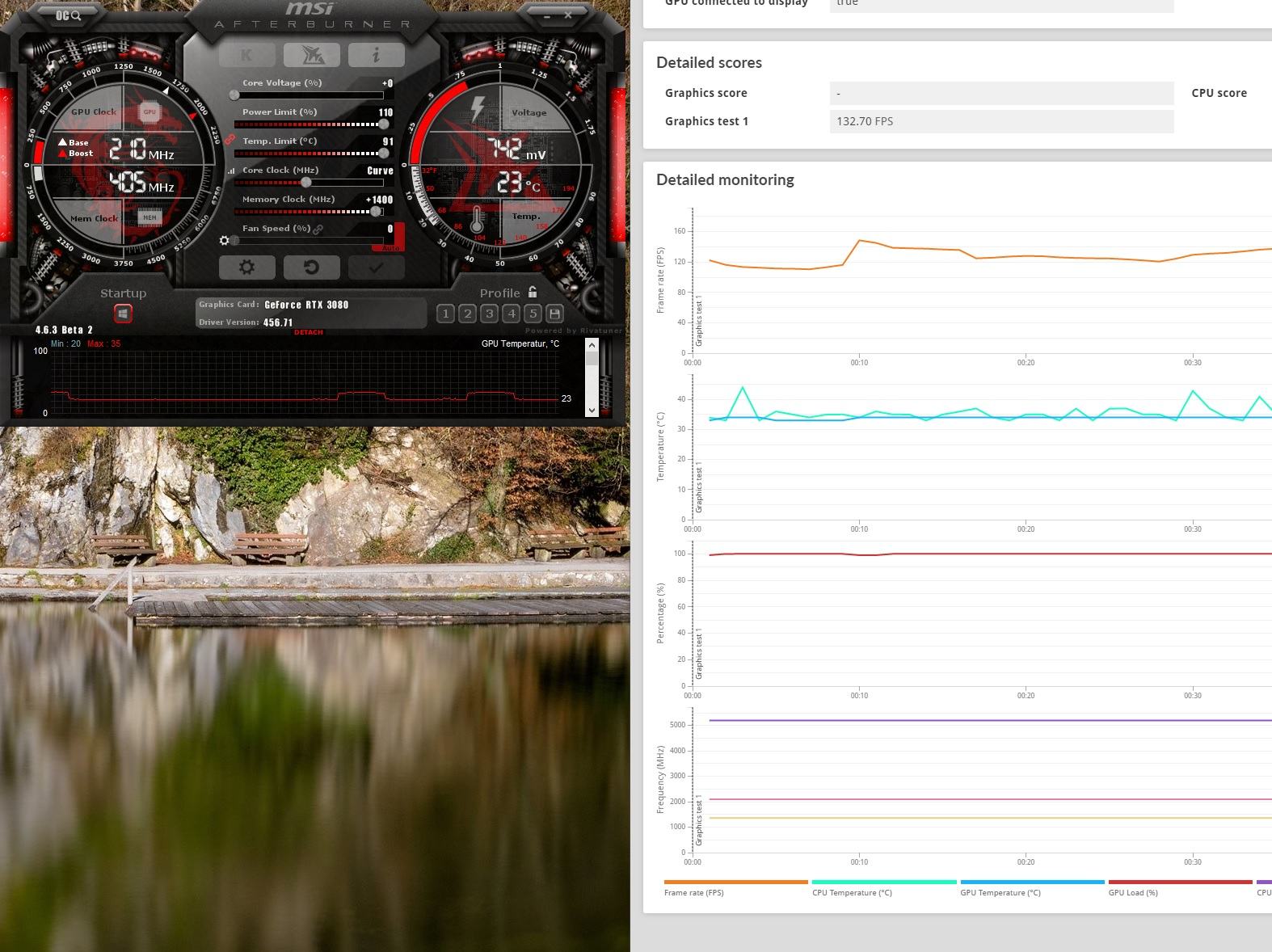The height and width of the screenshot is (952, 1272).
Task: Click the Detailed scores heading
Action: pyautogui.click(x=709, y=62)
